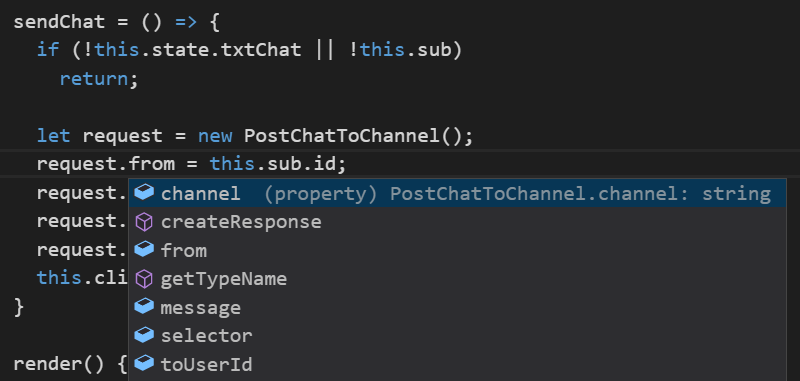Select getTypeName in suggestion list
The image size is (800, 381).
coord(457,279)
